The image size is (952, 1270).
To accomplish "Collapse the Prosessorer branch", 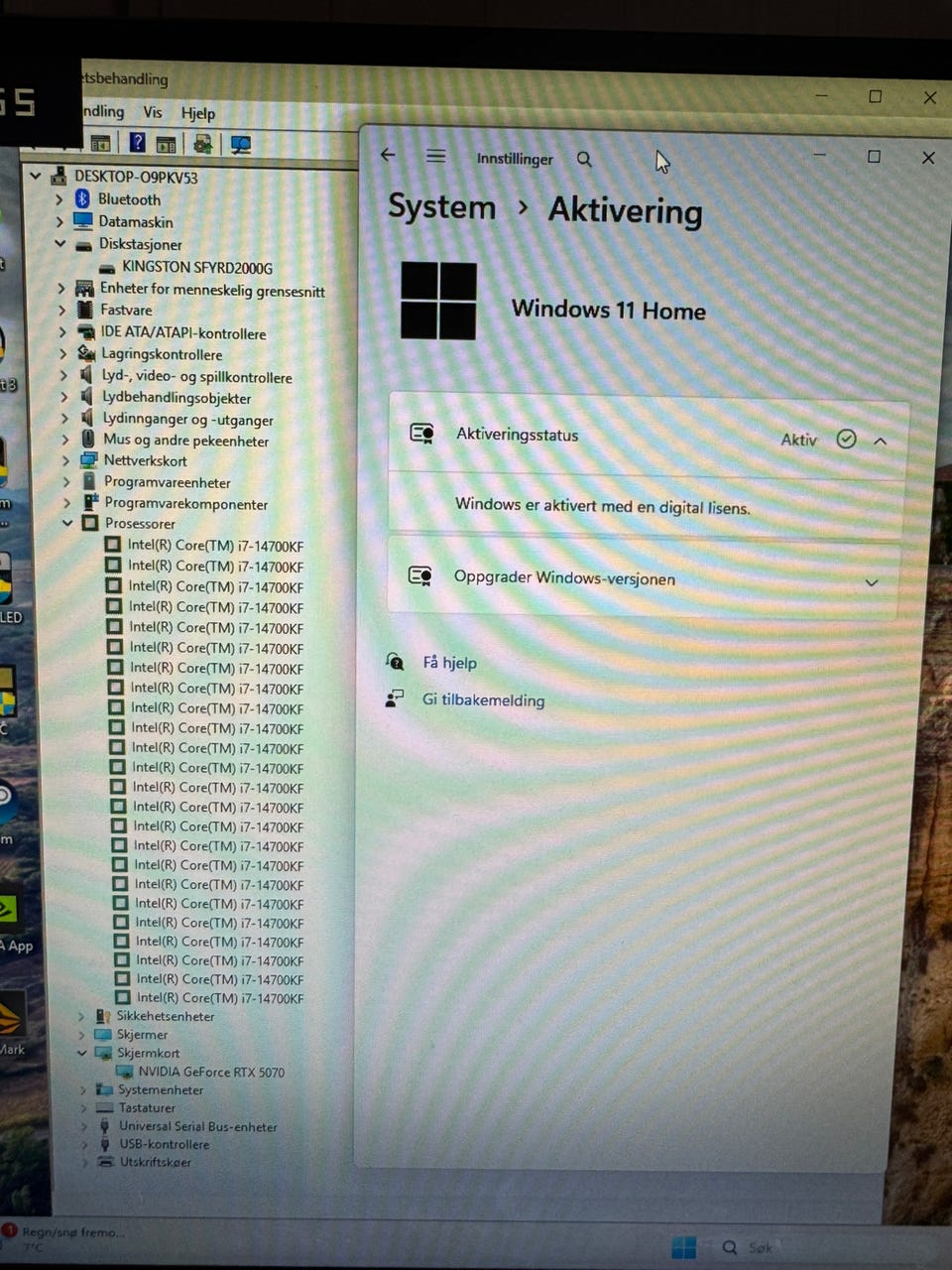I will pyautogui.click(x=67, y=523).
